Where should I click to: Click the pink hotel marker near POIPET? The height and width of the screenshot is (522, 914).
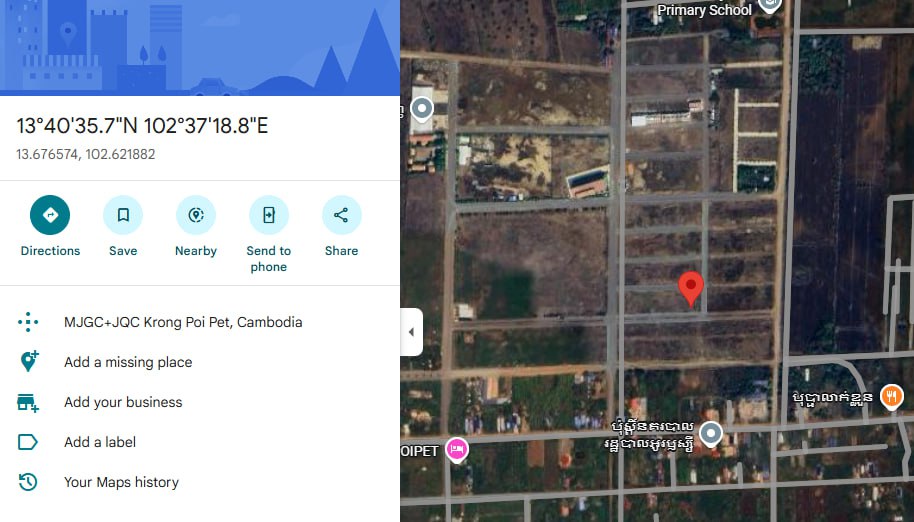click(457, 450)
